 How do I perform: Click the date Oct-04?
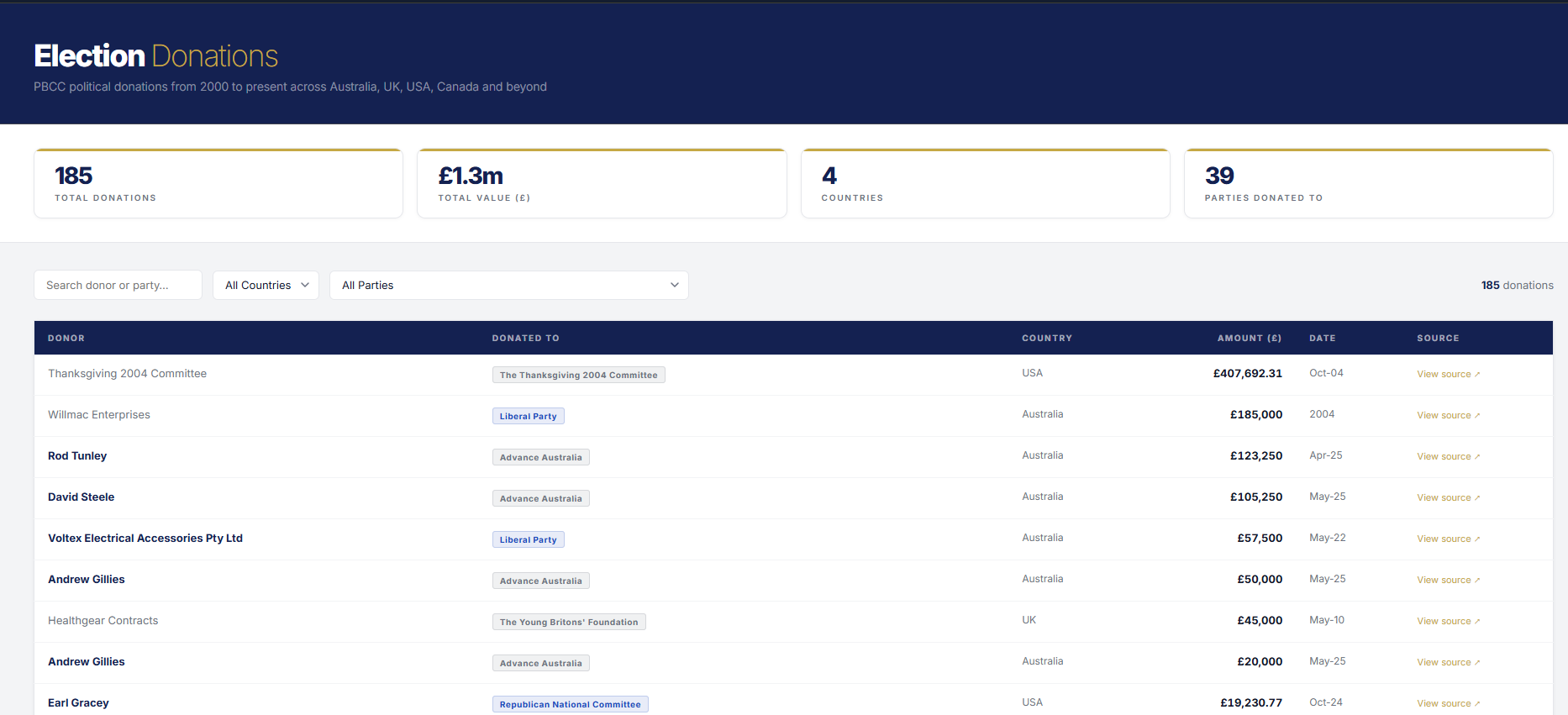click(x=1326, y=373)
